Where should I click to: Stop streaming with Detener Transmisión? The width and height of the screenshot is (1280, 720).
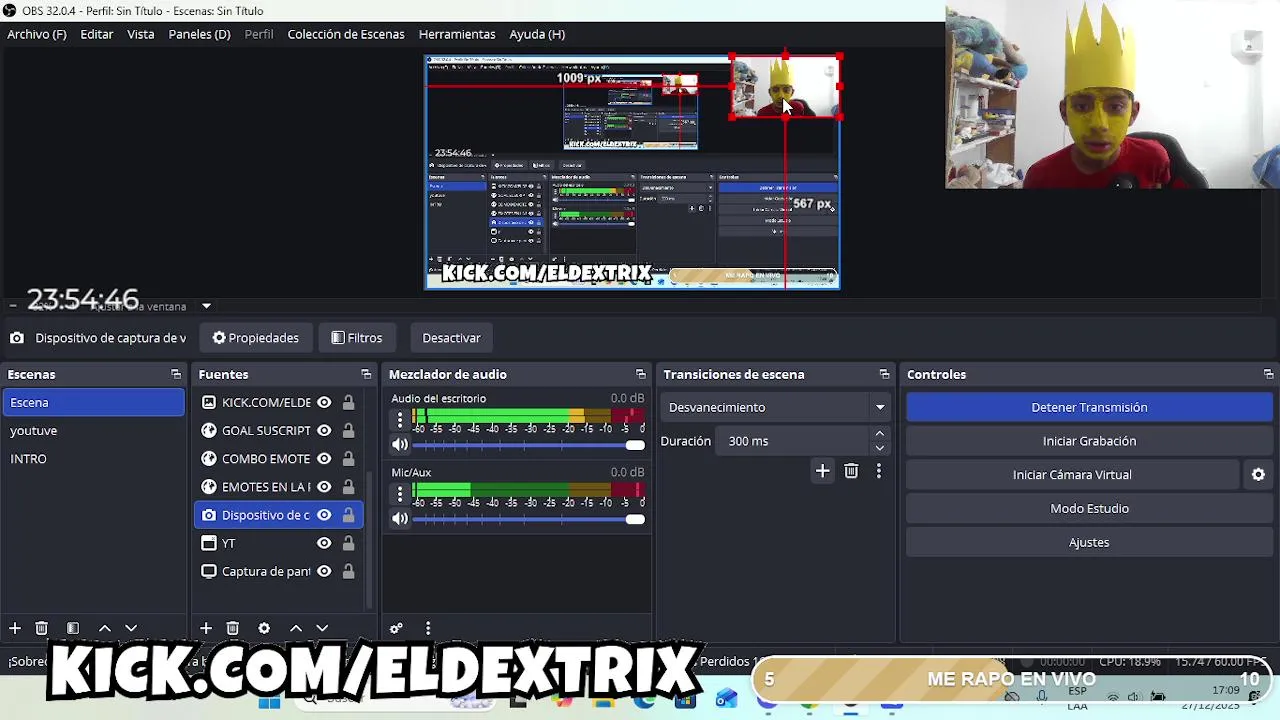[x=1089, y=407]
